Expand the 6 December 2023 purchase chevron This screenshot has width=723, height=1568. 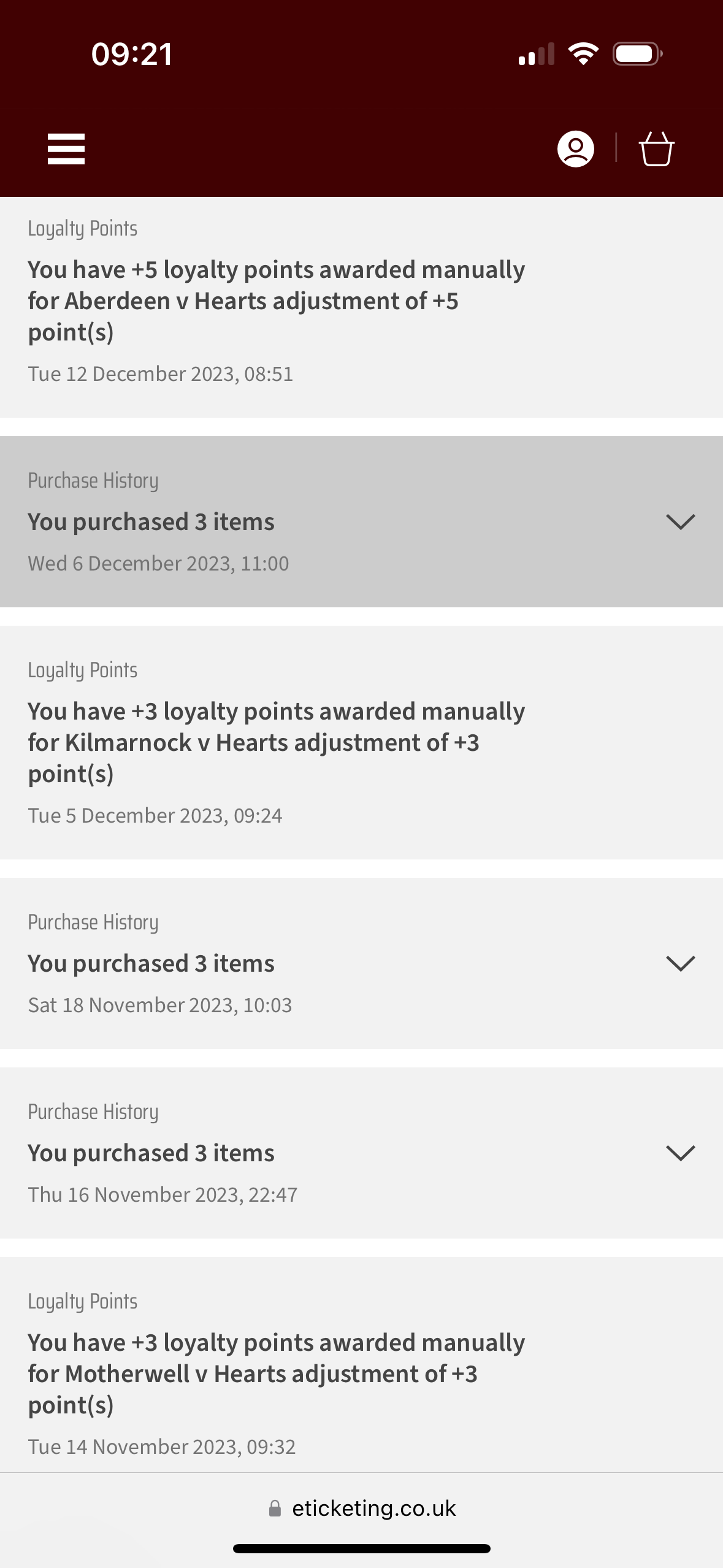pyautogui.click(x=680, y=522)
